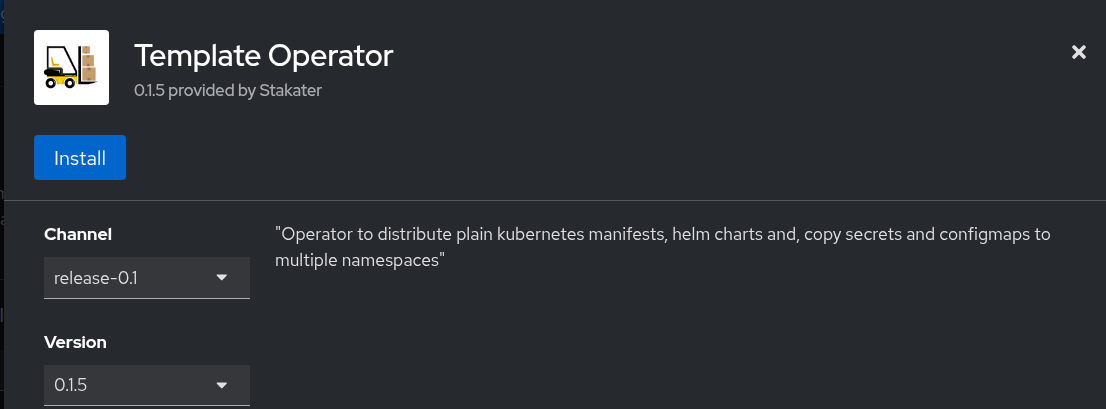Click the divider line below Install
Image resolution: width=1106 pixels, height=409 pixels.
coord(555,200)
